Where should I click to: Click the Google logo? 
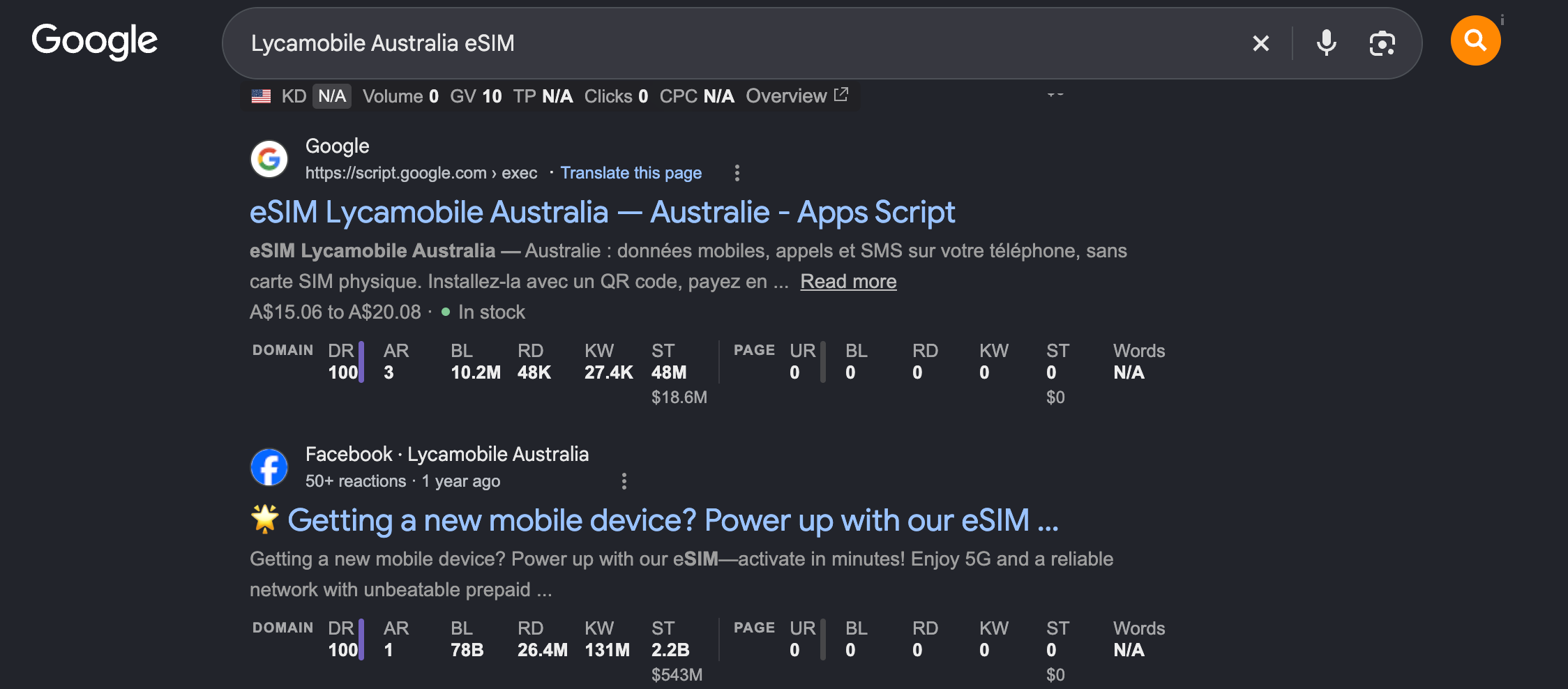(95, 42)
